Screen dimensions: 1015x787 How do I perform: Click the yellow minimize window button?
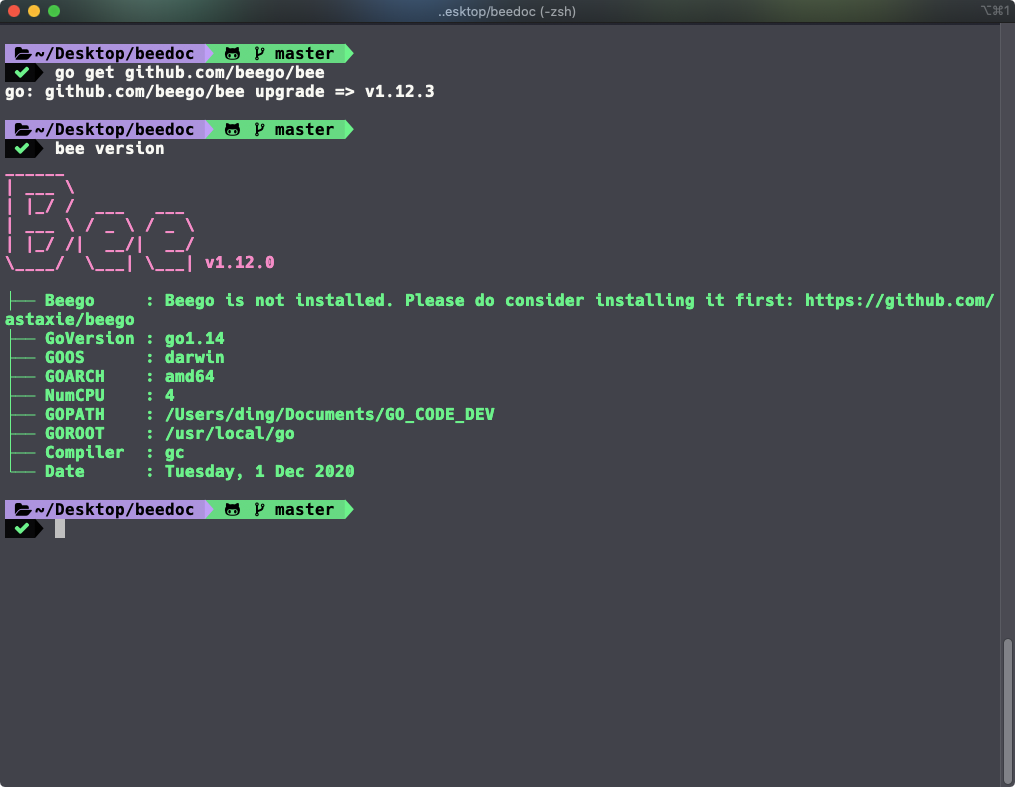click(34, 11)
